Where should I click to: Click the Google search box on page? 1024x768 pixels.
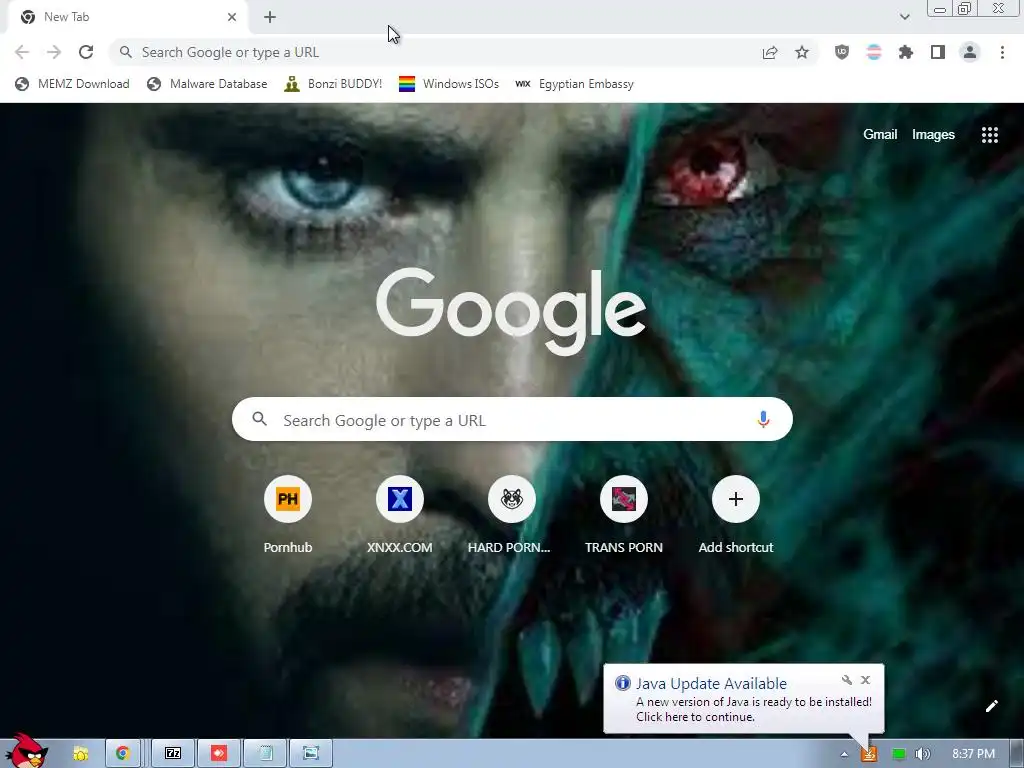[512, 419]
